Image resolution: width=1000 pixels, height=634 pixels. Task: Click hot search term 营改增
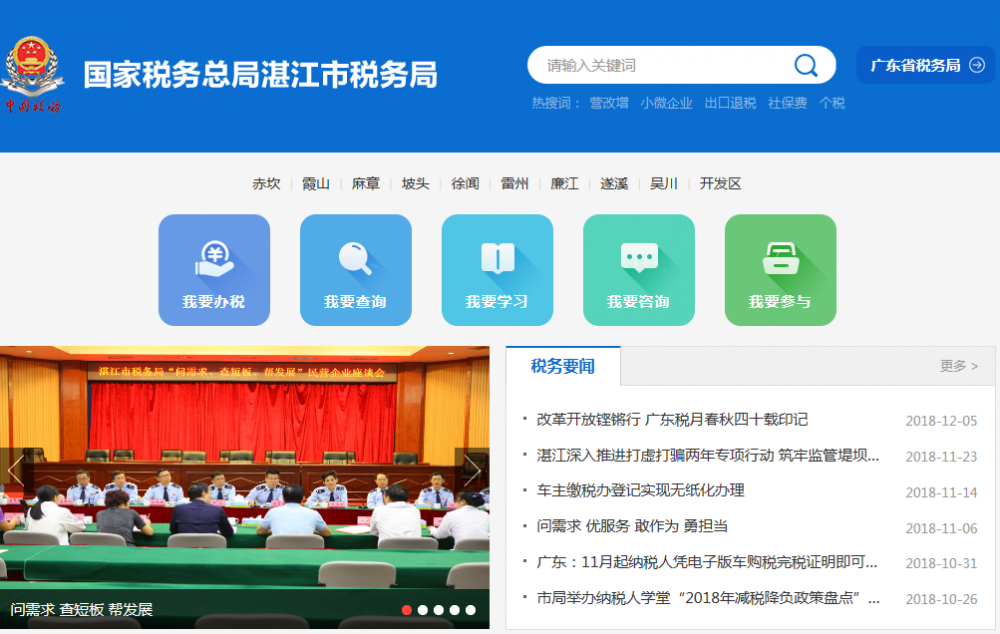pyautogui.click(x=609, y=103)
